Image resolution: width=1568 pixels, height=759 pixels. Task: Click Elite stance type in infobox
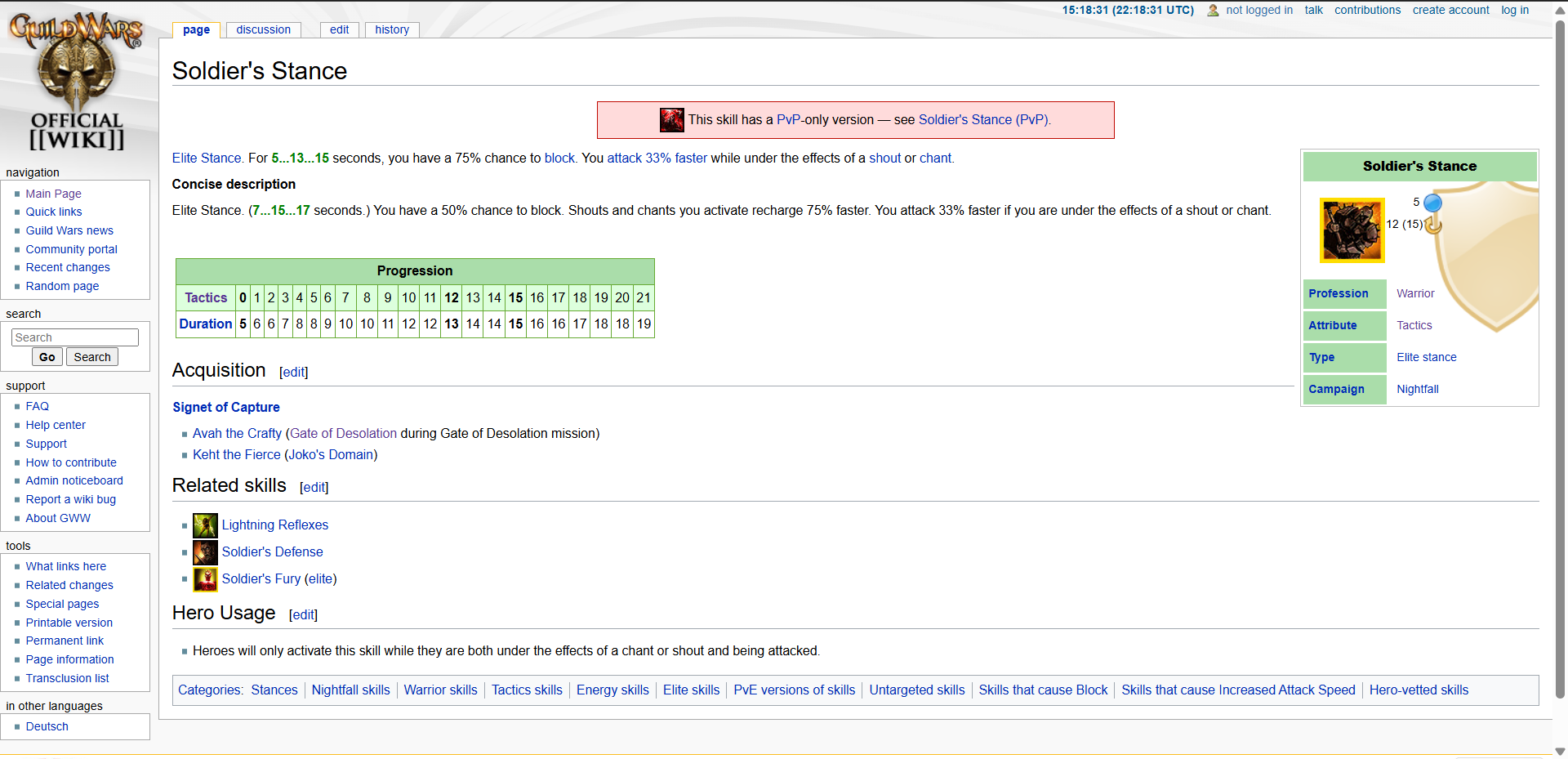click(x=1426, y=357)
